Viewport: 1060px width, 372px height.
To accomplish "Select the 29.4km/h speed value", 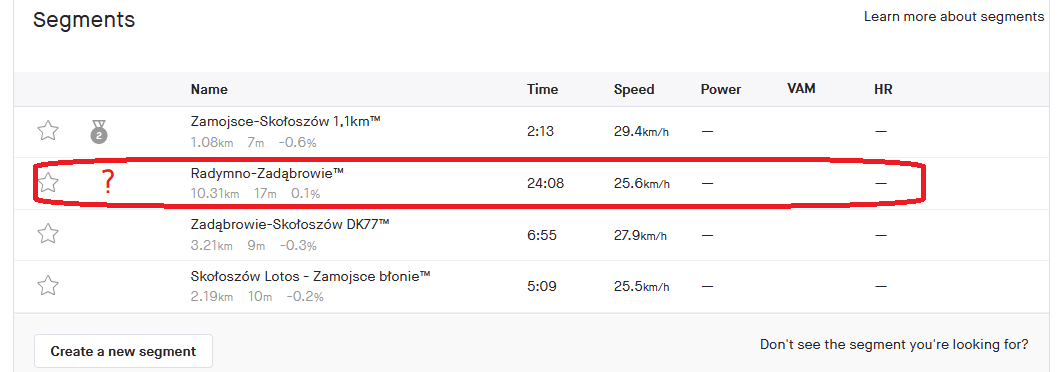I will click(x=642, y=131).
